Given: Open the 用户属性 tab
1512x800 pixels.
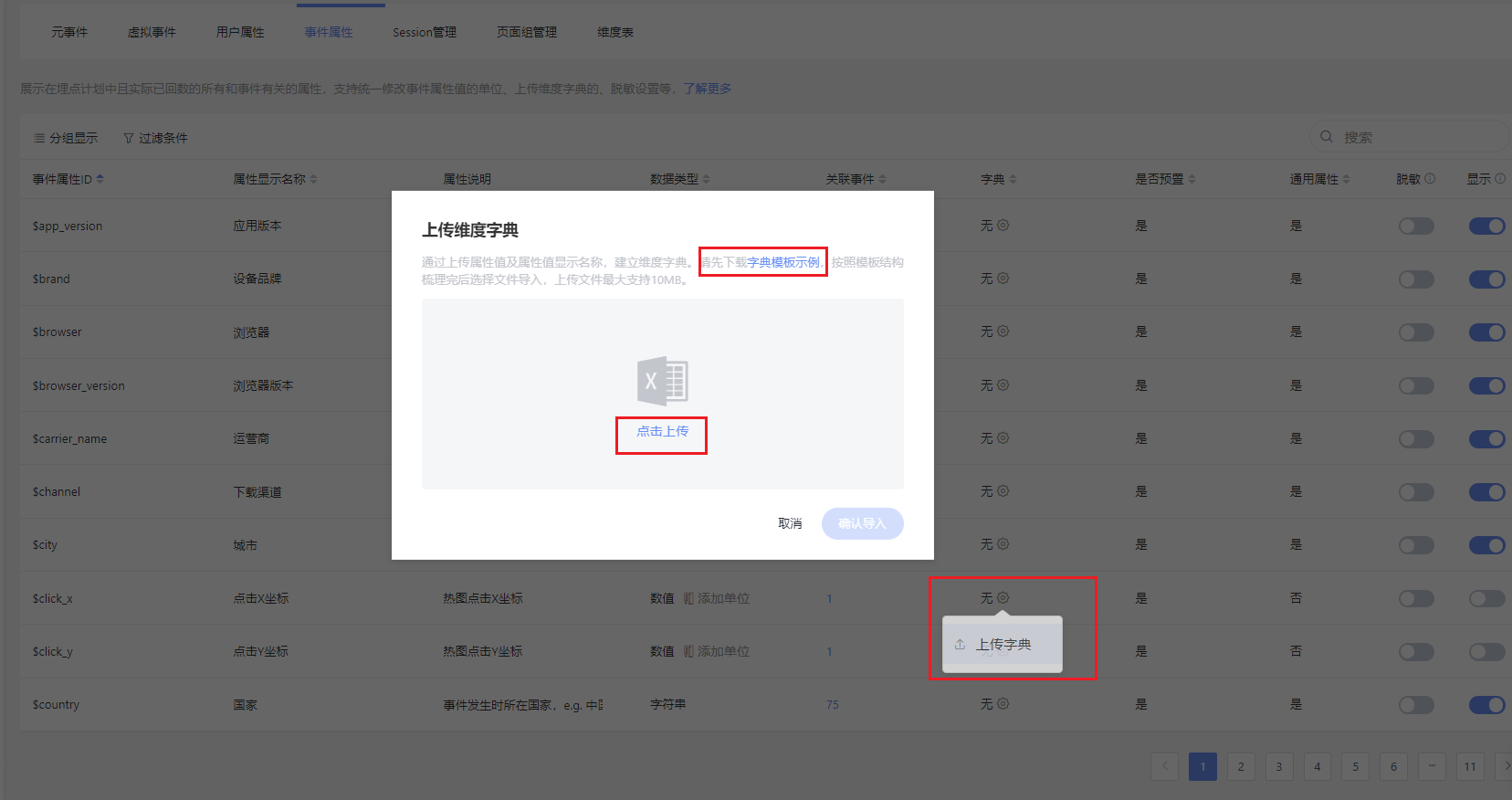Looking at the screenshot, I should click(240, 32).
